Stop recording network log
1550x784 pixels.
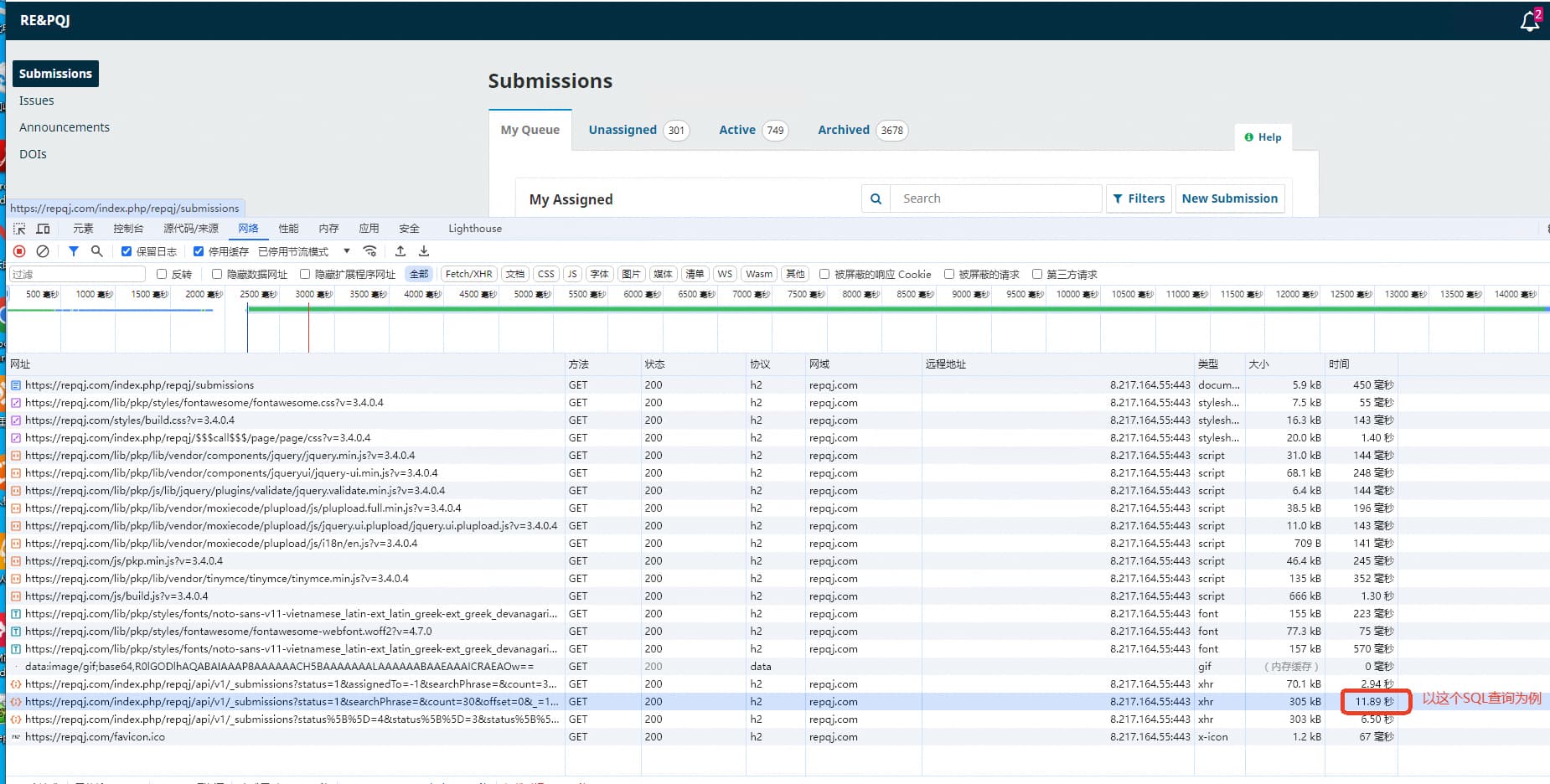coord(19,251)
